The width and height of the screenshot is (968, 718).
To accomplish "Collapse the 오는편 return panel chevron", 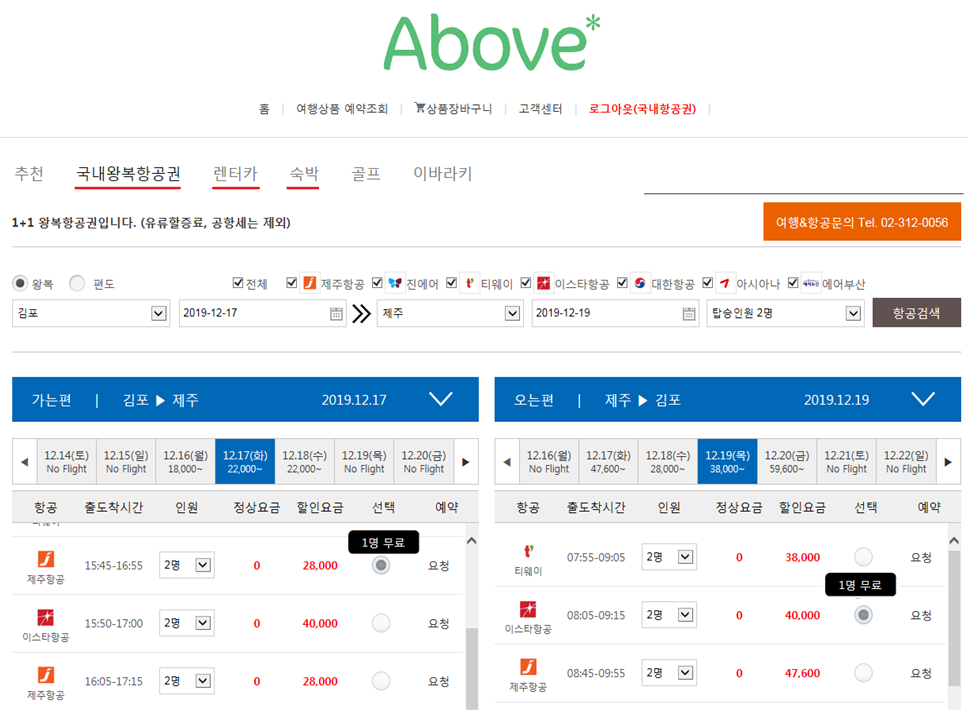I will tap(923, 399).
